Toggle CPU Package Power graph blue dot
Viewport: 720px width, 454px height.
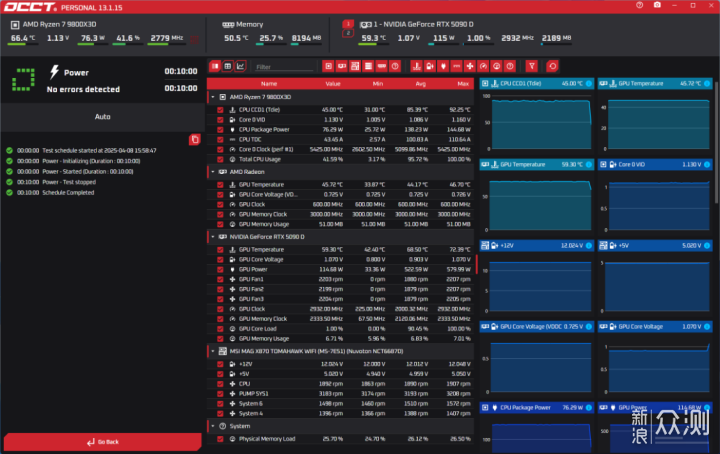(589, 408)
